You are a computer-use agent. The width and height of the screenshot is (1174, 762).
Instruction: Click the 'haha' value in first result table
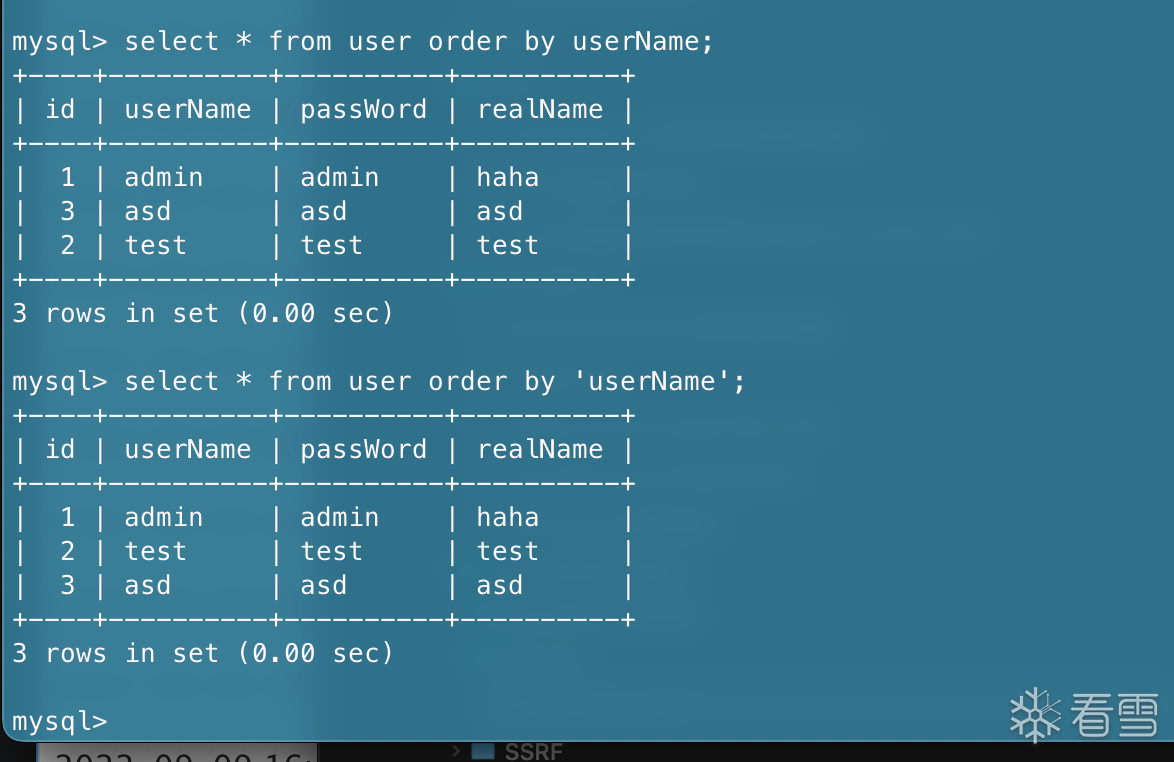tap(507, 178)
